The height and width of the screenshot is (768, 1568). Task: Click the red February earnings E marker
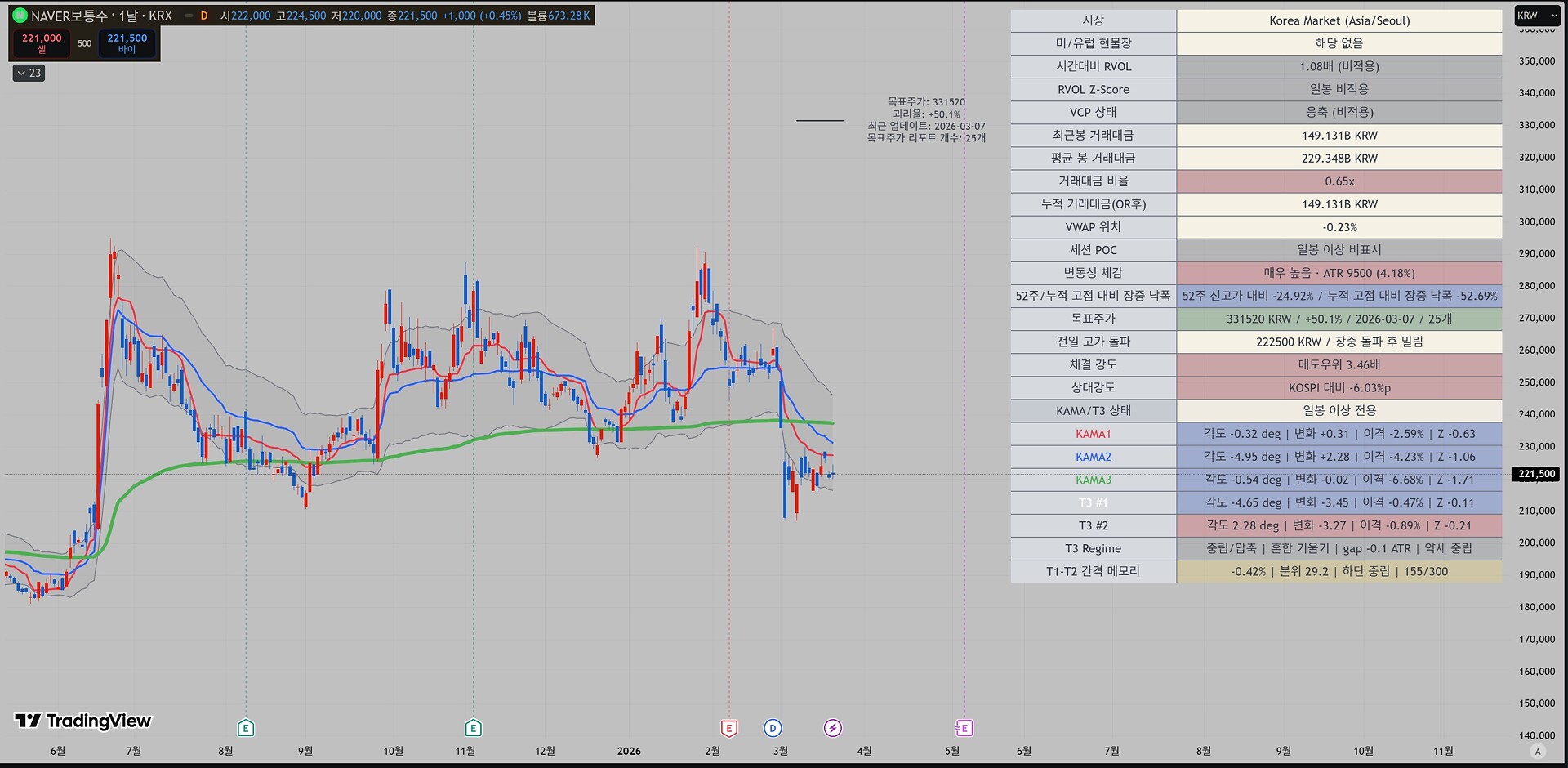click(x=729, y=728)
